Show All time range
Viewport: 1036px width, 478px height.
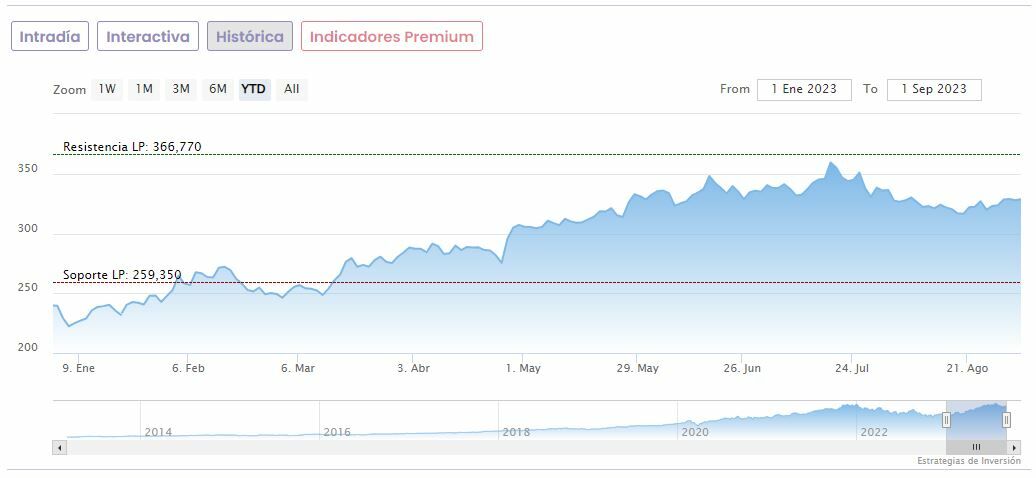[x=291, y=89]
